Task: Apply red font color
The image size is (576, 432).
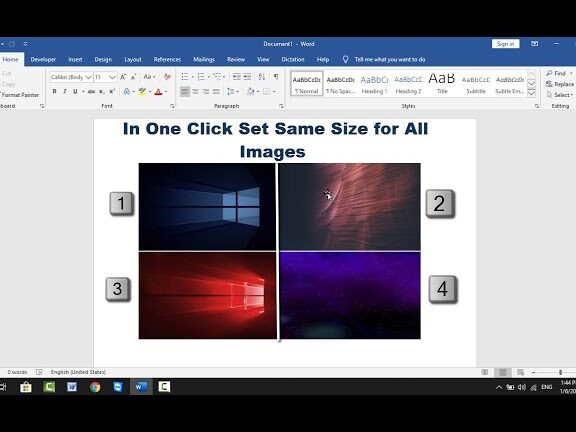Action: (158, 91)
